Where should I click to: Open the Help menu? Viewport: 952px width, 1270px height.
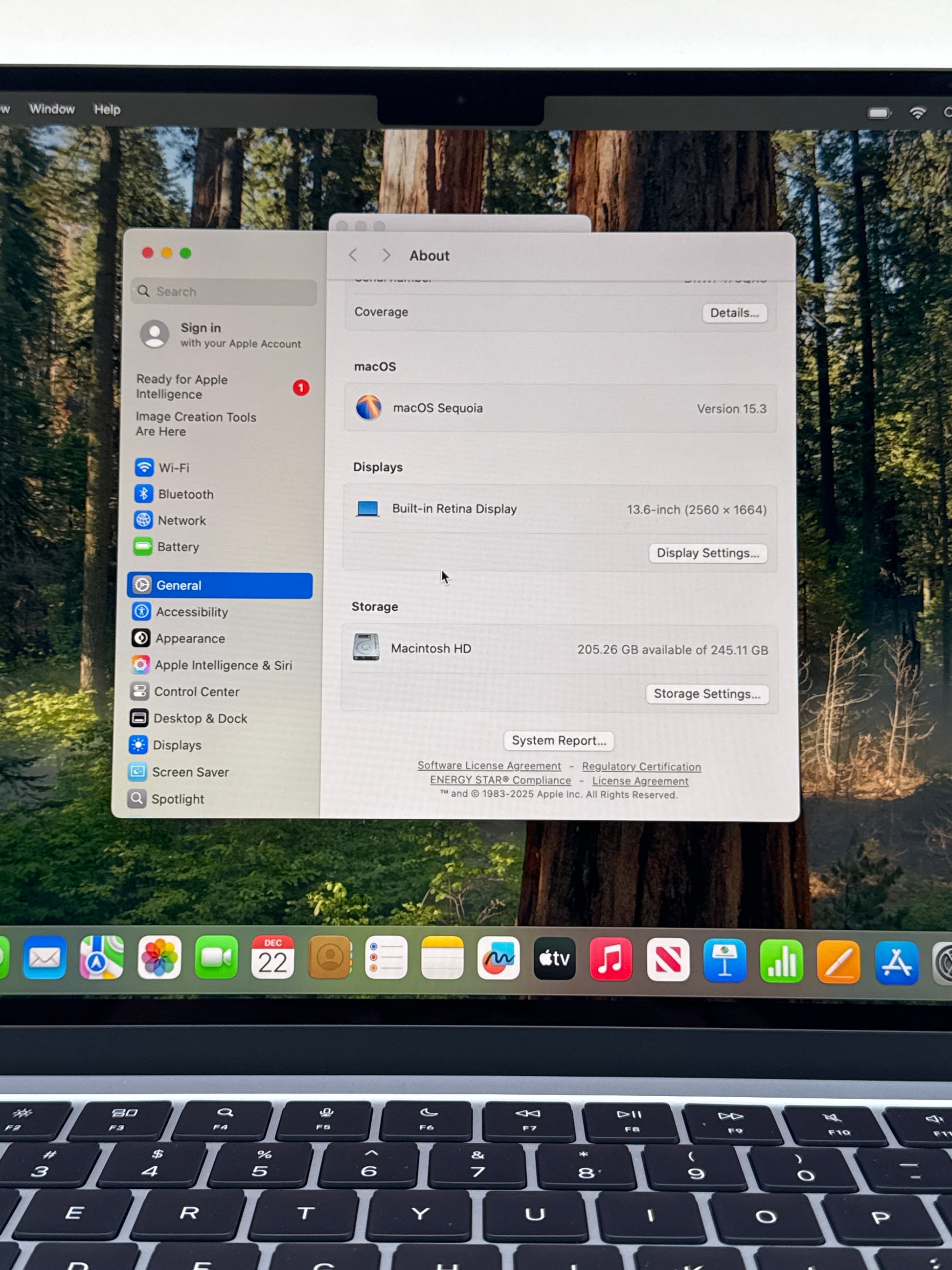pos(107,109)
